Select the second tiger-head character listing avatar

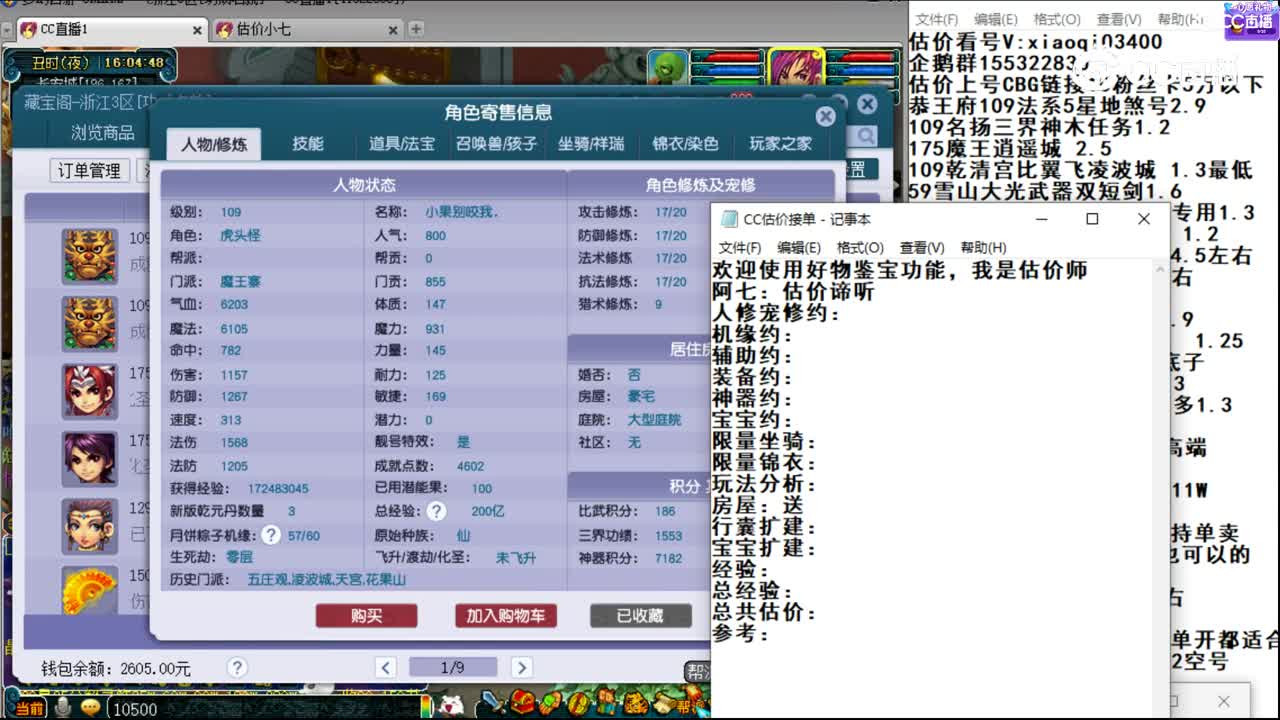(x=90, y=323)
